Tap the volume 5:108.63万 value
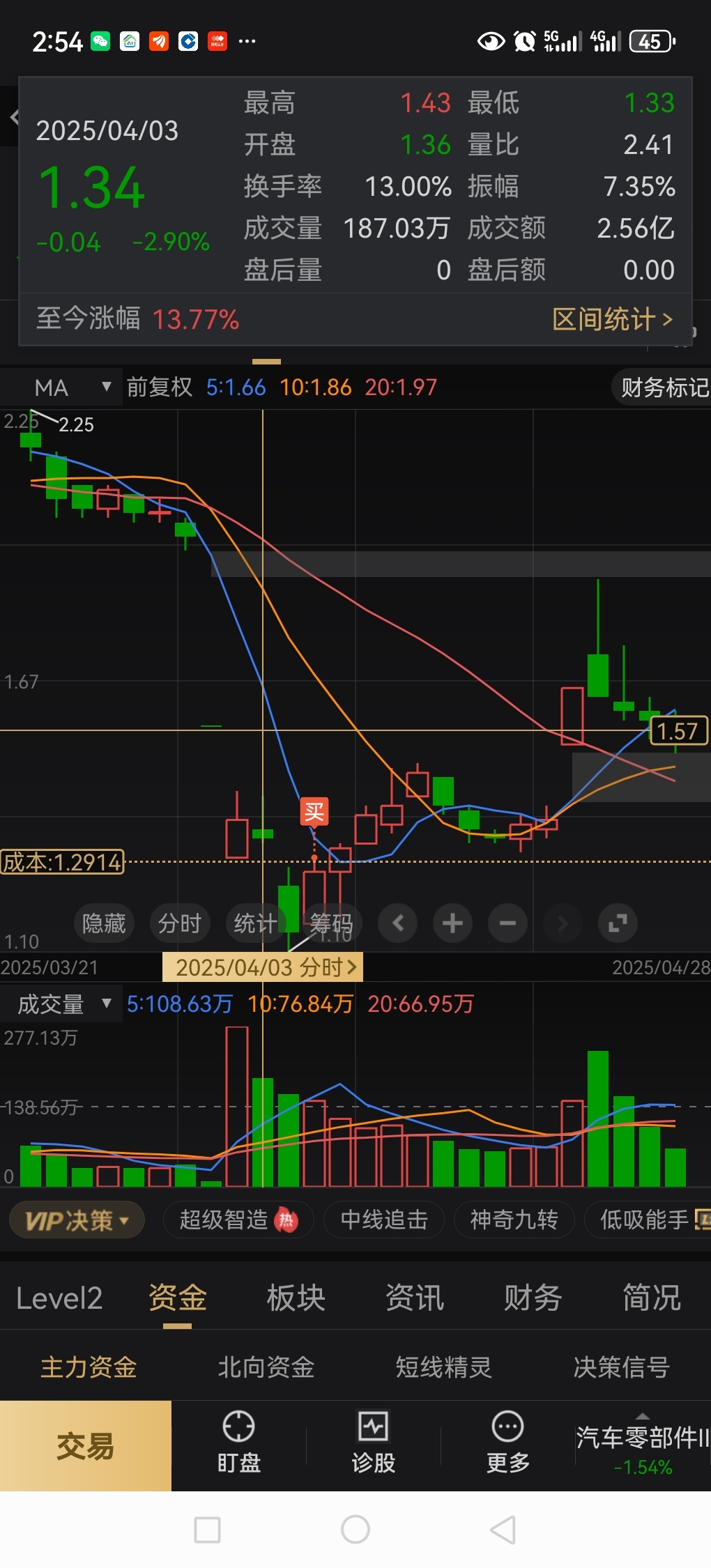This screenshot has height=1568, width=711. (180, 1004)
